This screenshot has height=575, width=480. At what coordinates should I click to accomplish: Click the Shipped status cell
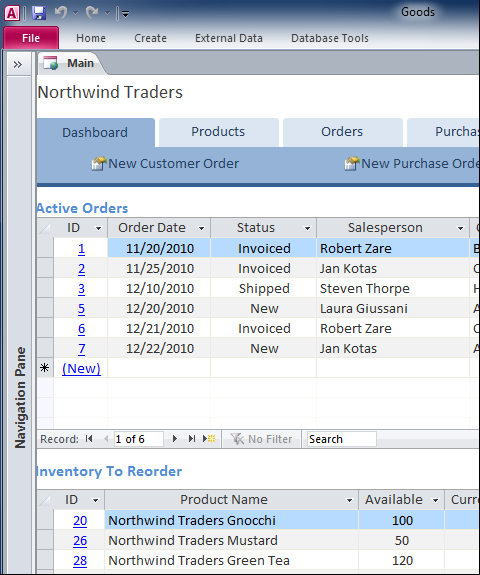[x=264, y=288]
